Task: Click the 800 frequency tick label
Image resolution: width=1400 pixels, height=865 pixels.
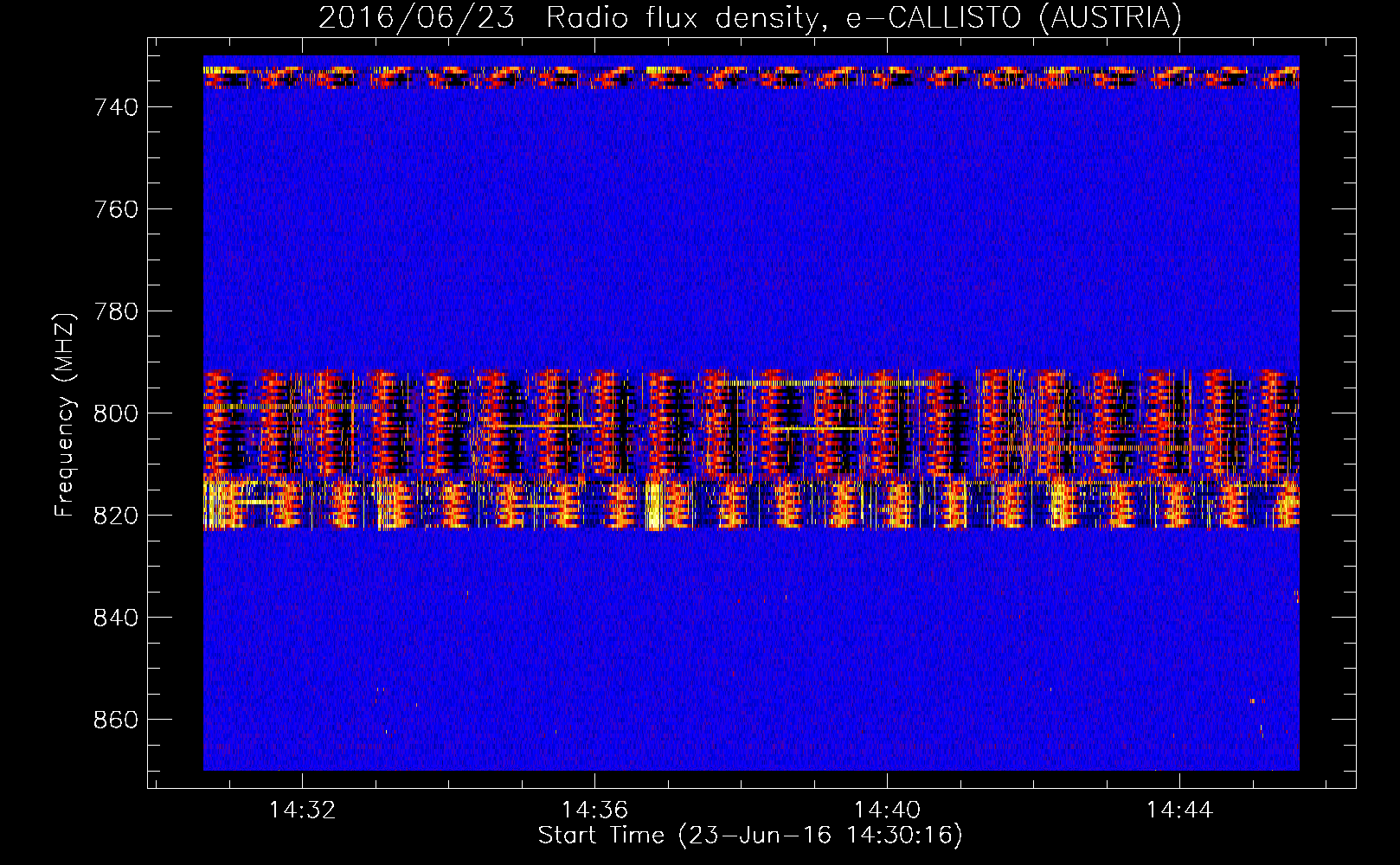Action: coord(116,413)
